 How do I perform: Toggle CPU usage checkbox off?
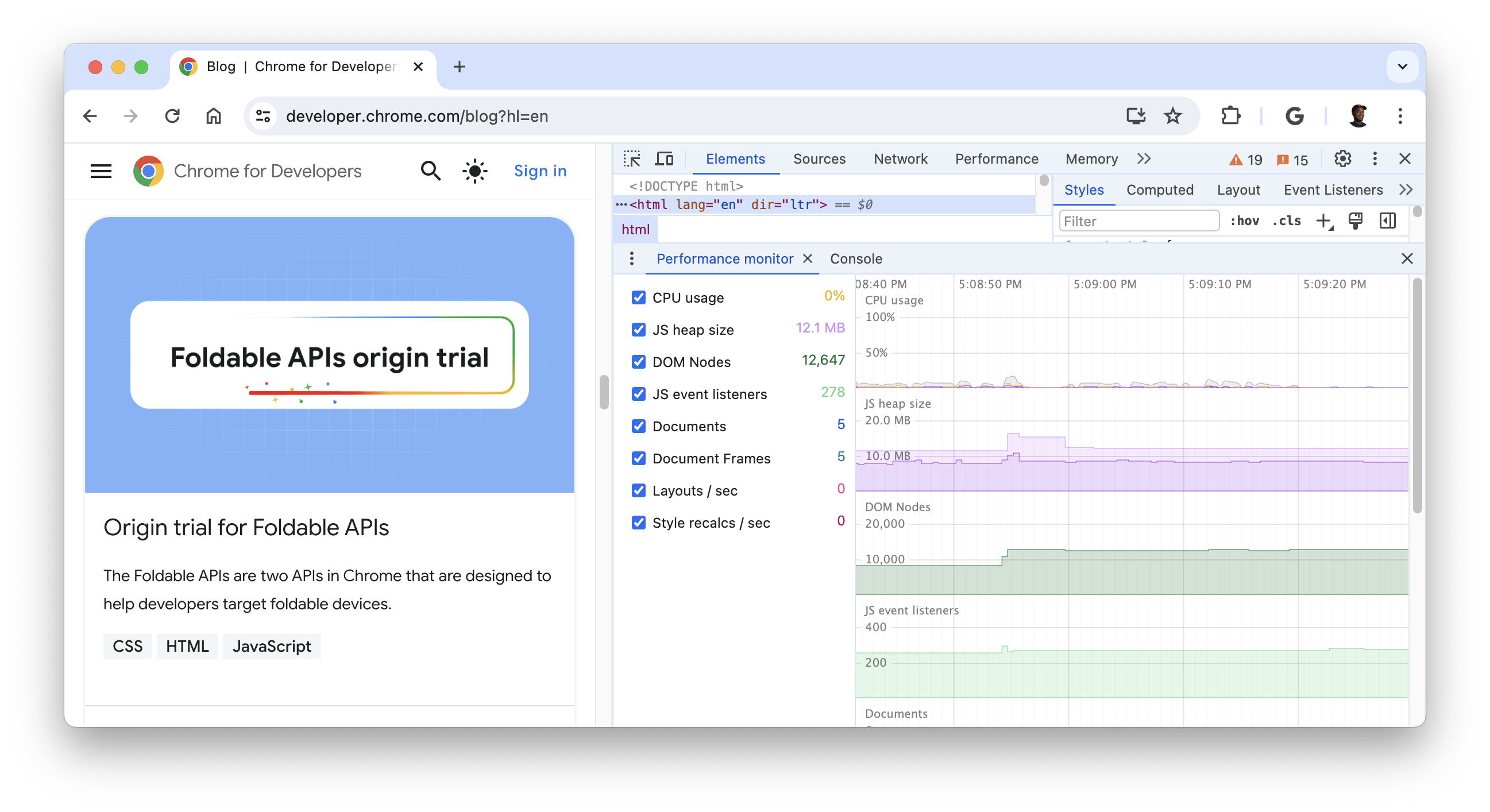638,297
